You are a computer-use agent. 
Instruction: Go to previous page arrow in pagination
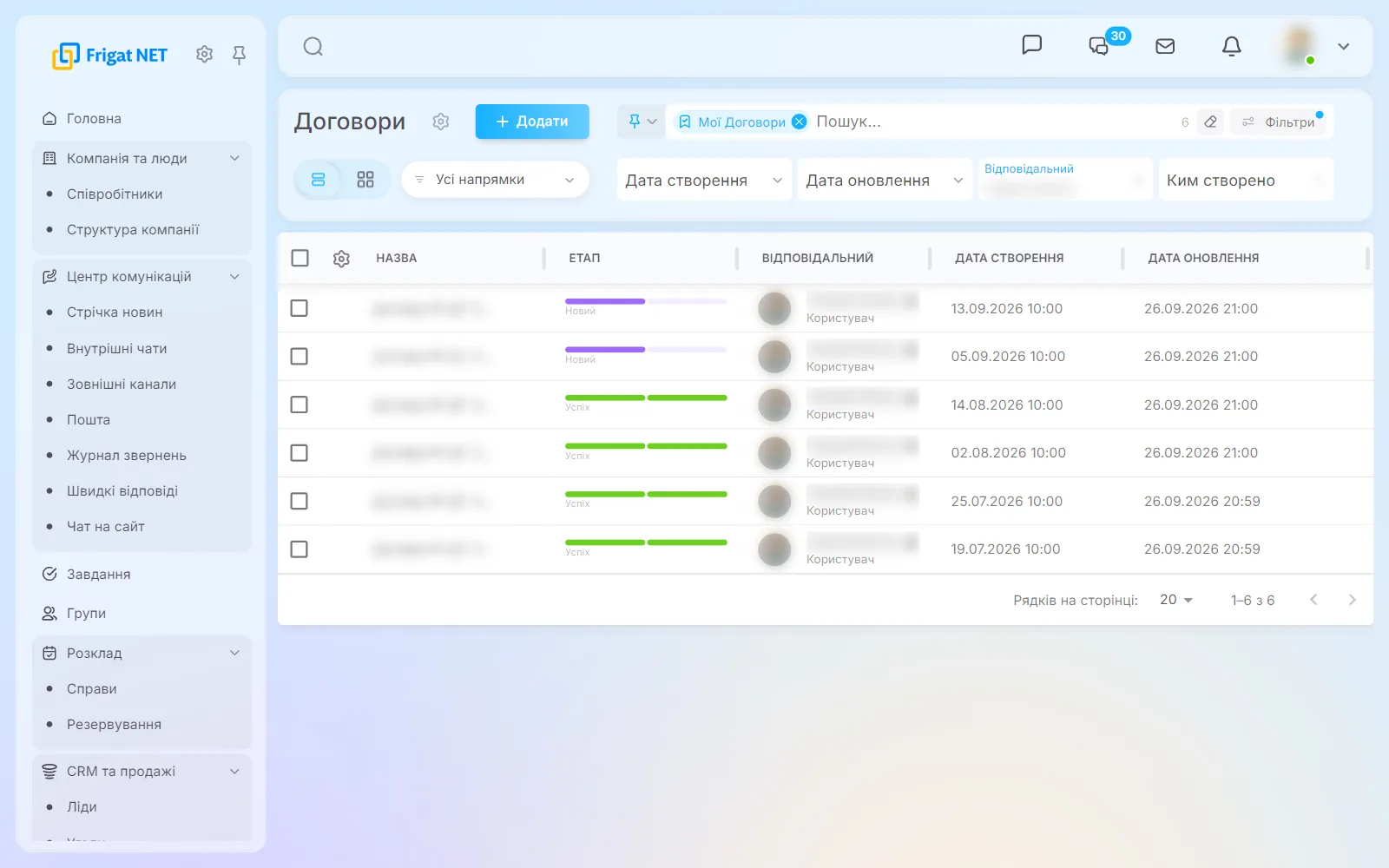point(1313,600)
